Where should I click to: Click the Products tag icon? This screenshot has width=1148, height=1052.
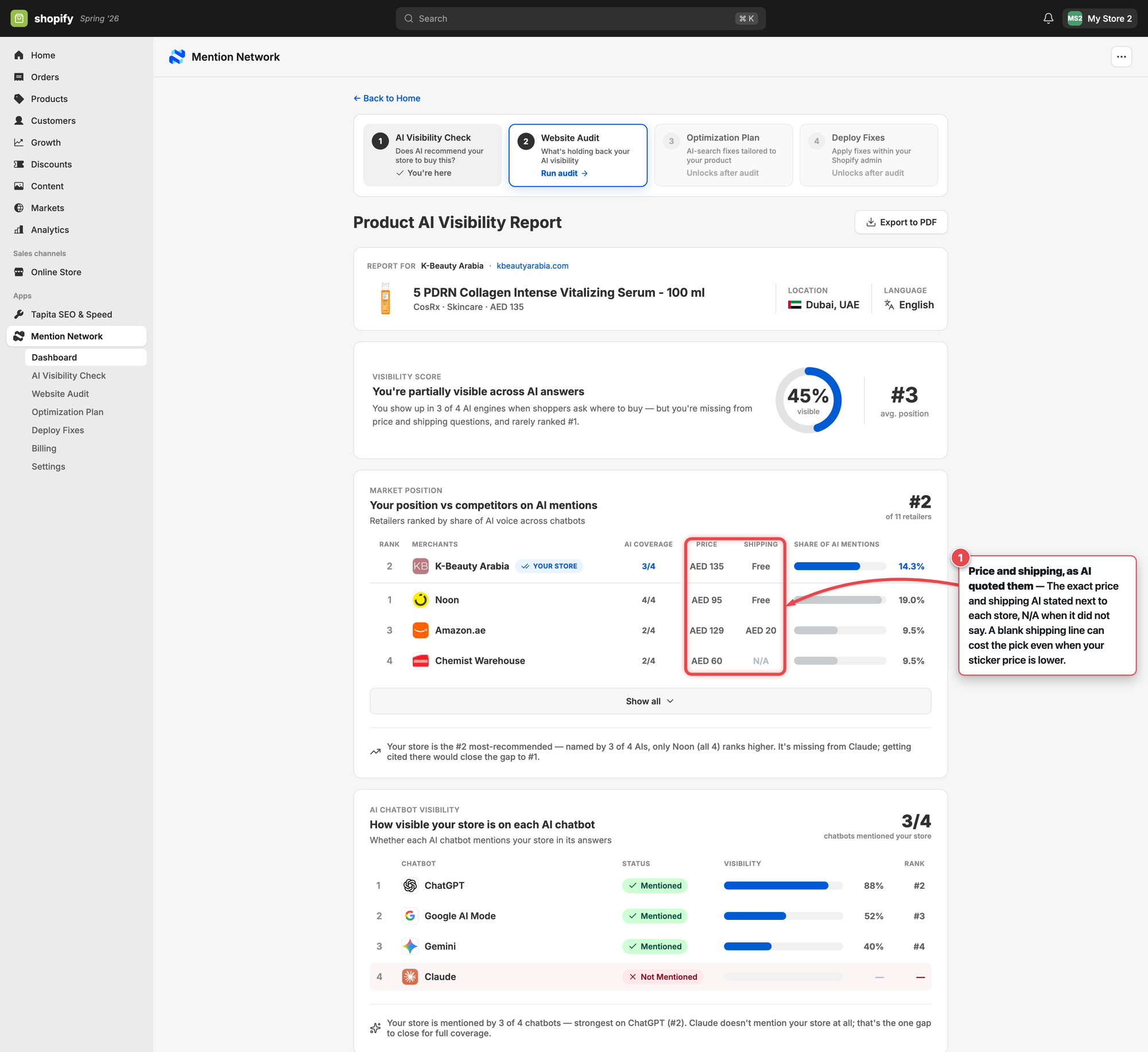pos(19,99)
